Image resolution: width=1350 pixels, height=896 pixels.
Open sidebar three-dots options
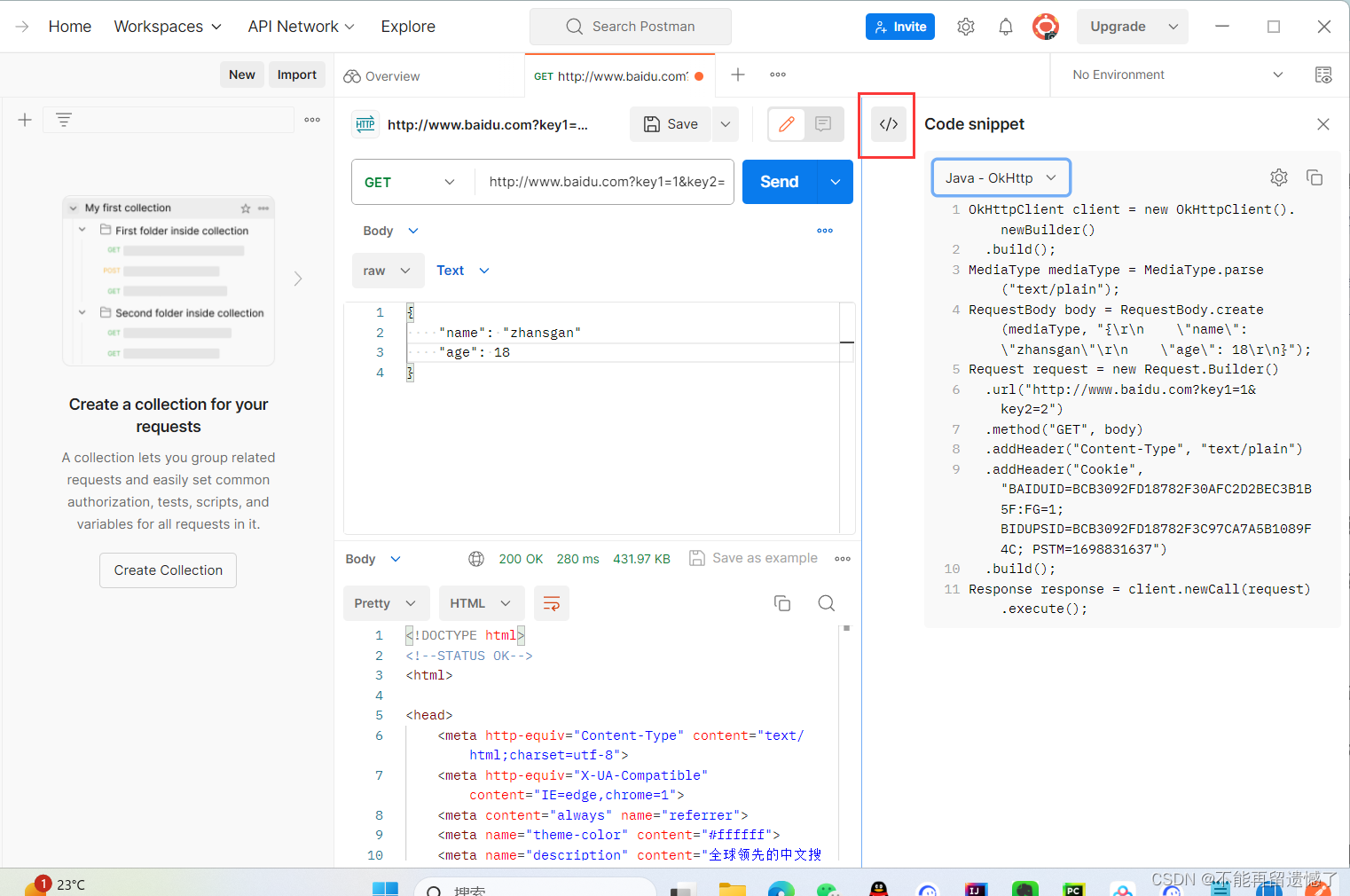pos(312,120)
